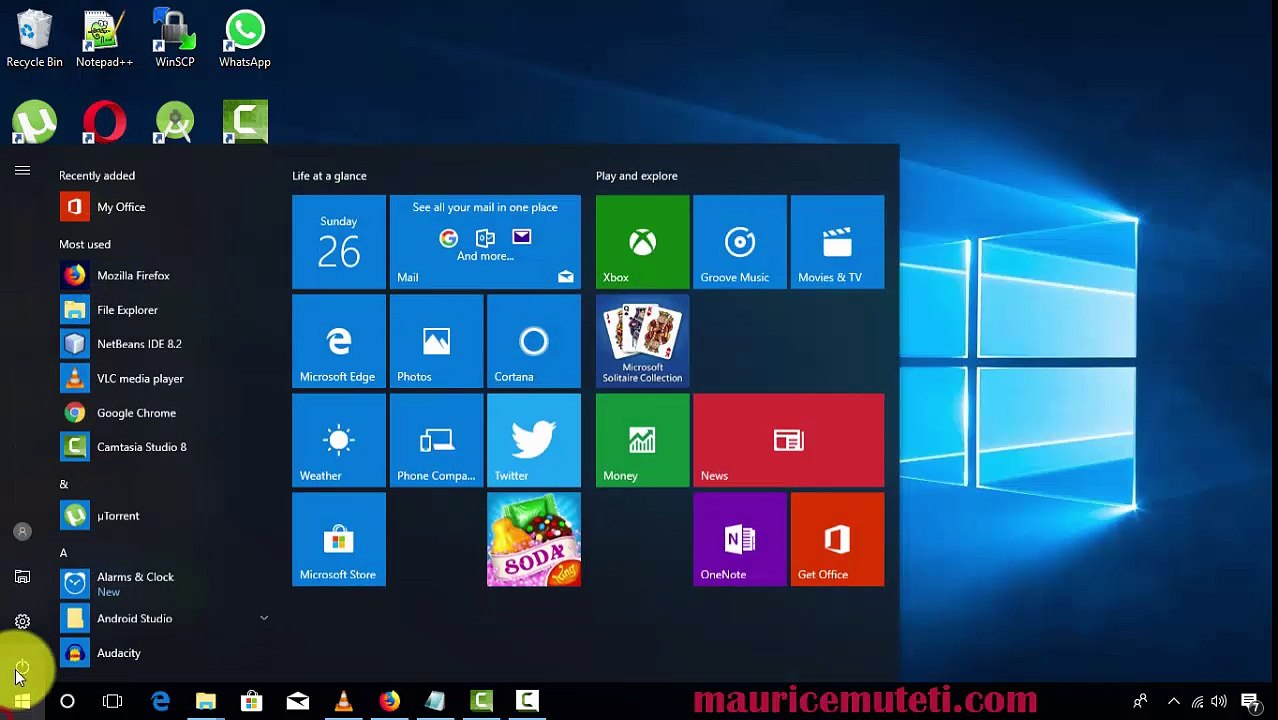Open VLC media player from list
This screenshot has height=720, width=1278.
point(165,378)
